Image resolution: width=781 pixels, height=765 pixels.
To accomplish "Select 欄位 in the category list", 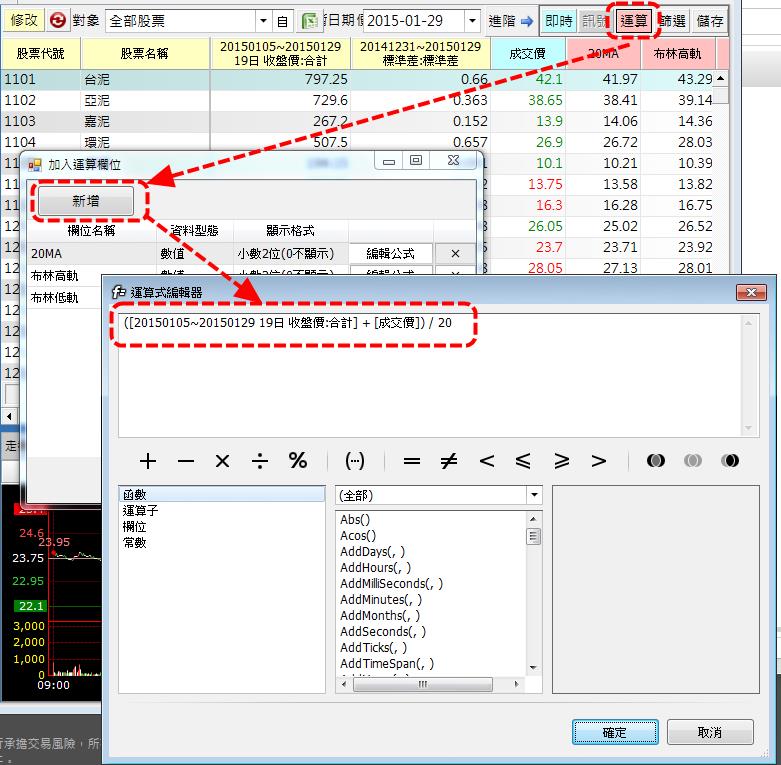I will [134, 527].
